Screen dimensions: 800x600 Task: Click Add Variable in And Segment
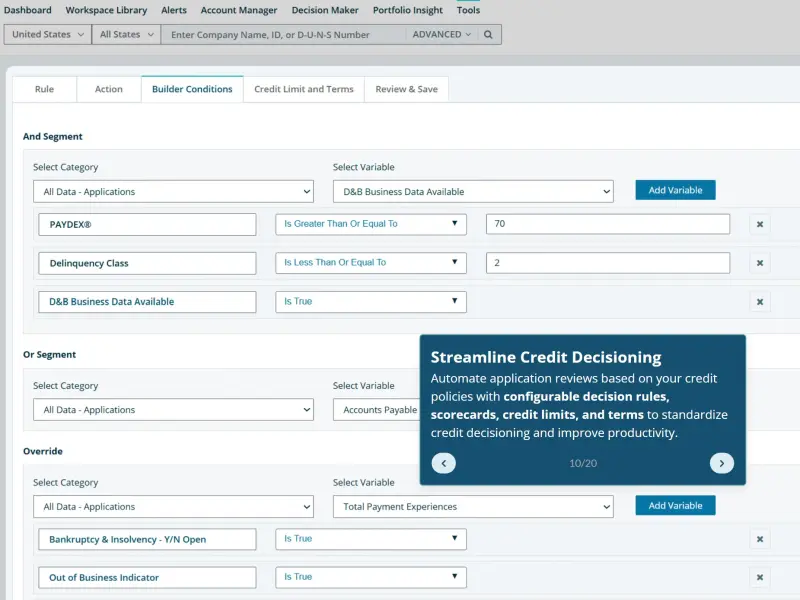pos(675,190)
